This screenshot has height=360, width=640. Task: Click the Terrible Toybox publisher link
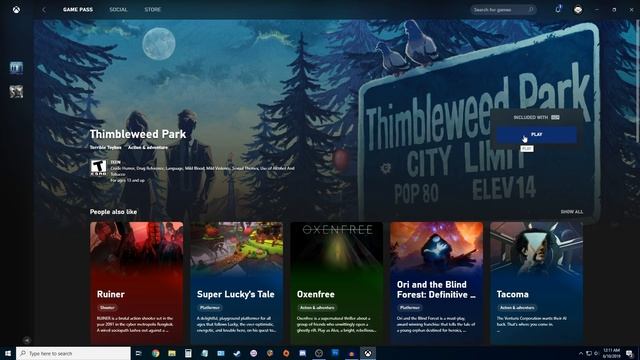105,147
